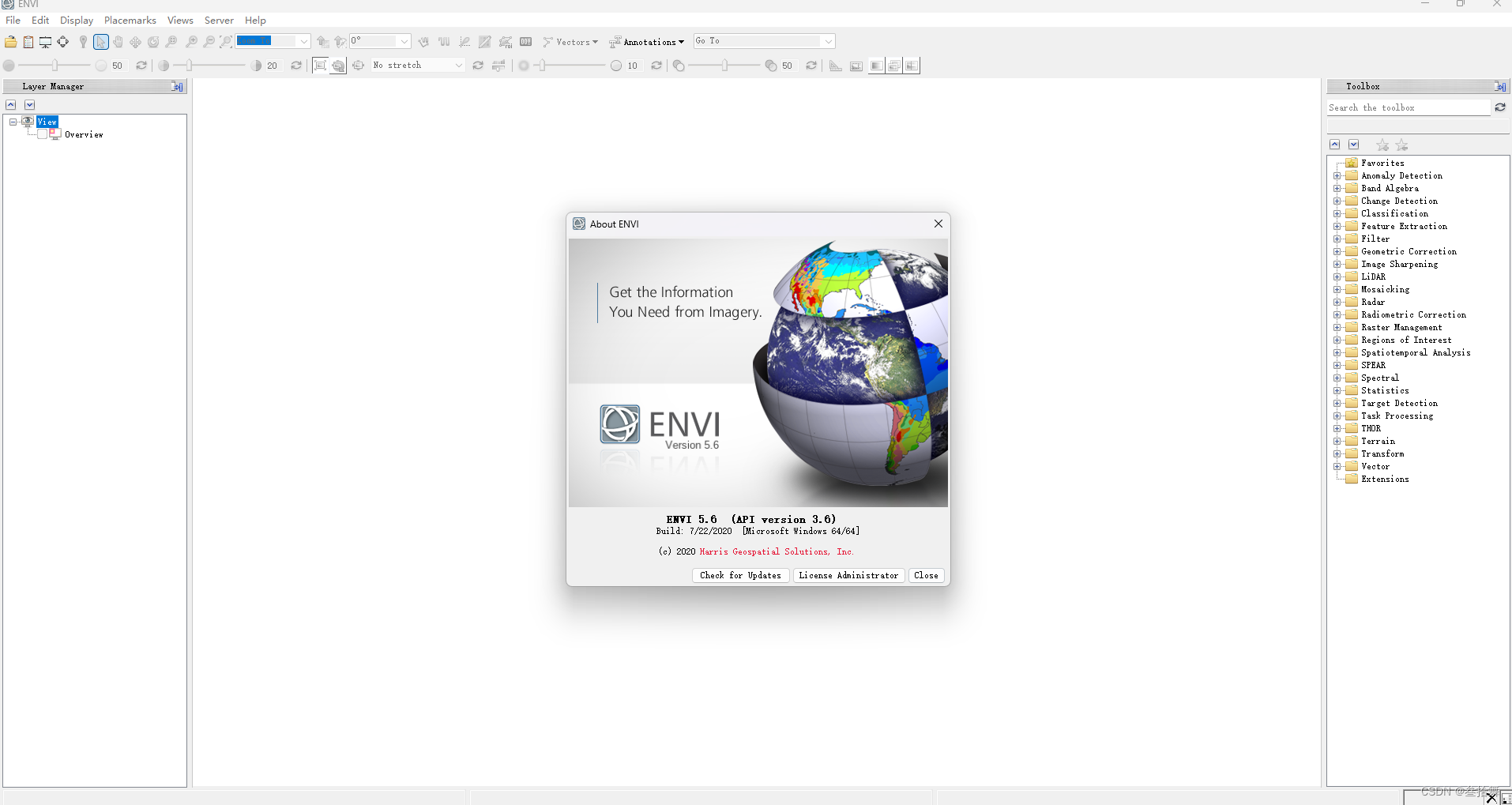This screenshot has height=805, width=1512.
Task: Click the Check for Updates button
Action: (x=740, y=575)
